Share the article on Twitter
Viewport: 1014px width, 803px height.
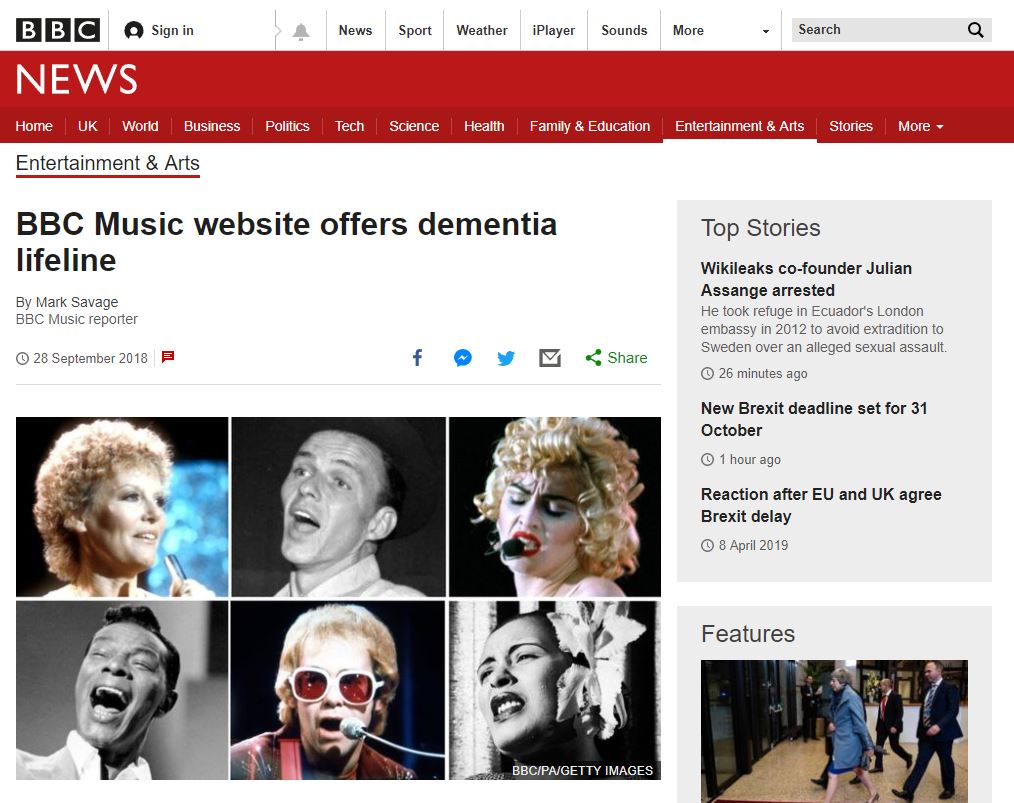pos(506,358)
